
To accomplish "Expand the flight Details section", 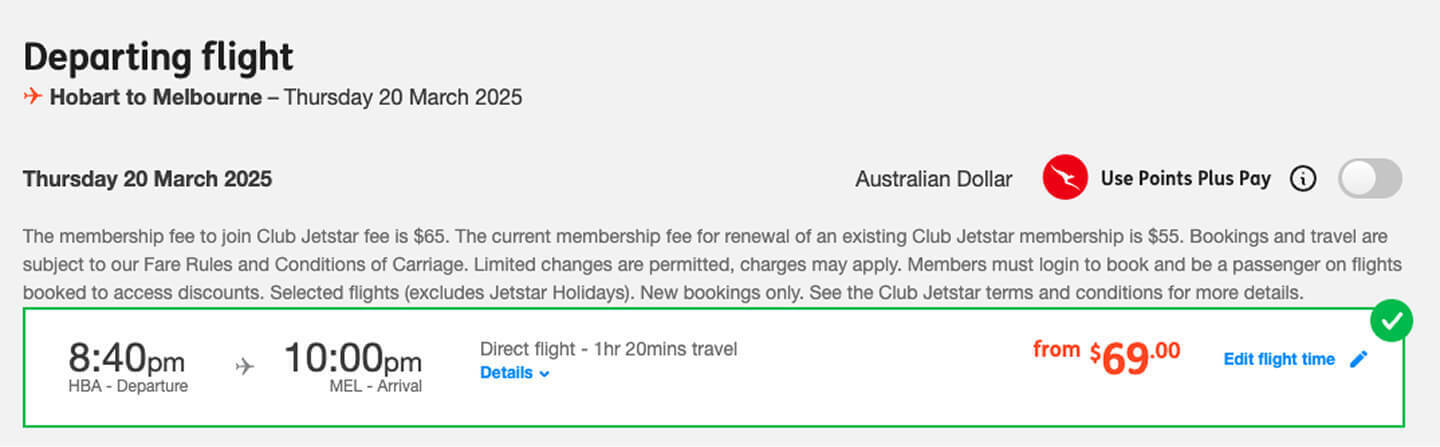I will pyautogui.click(x=507, y=373).
